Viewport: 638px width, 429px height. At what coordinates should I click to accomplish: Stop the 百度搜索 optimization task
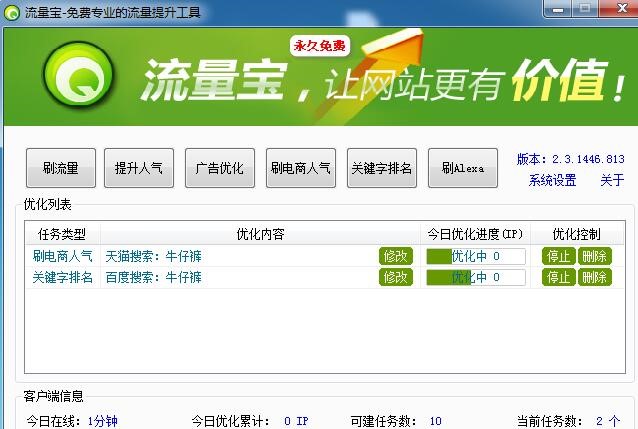pyautogui.click(x=558, y=277)
